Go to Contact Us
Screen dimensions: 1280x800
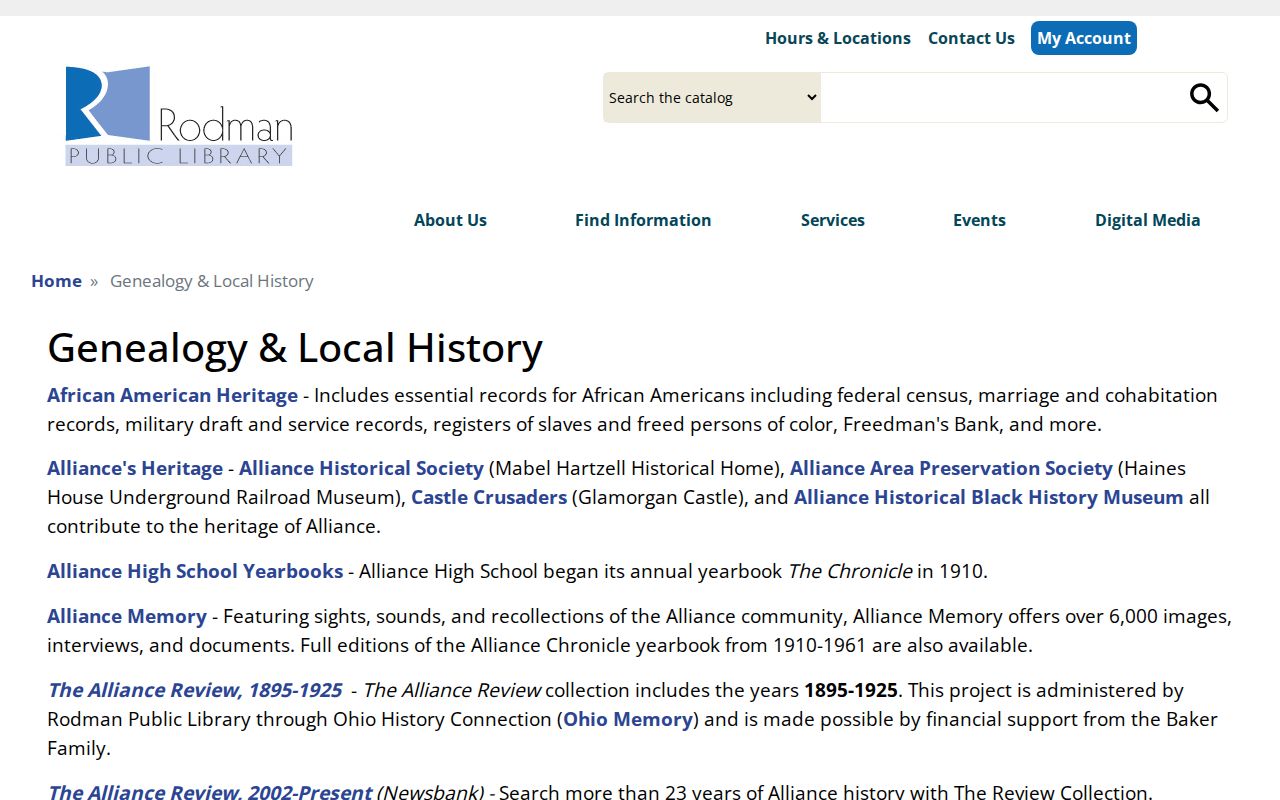pos(971,38)
